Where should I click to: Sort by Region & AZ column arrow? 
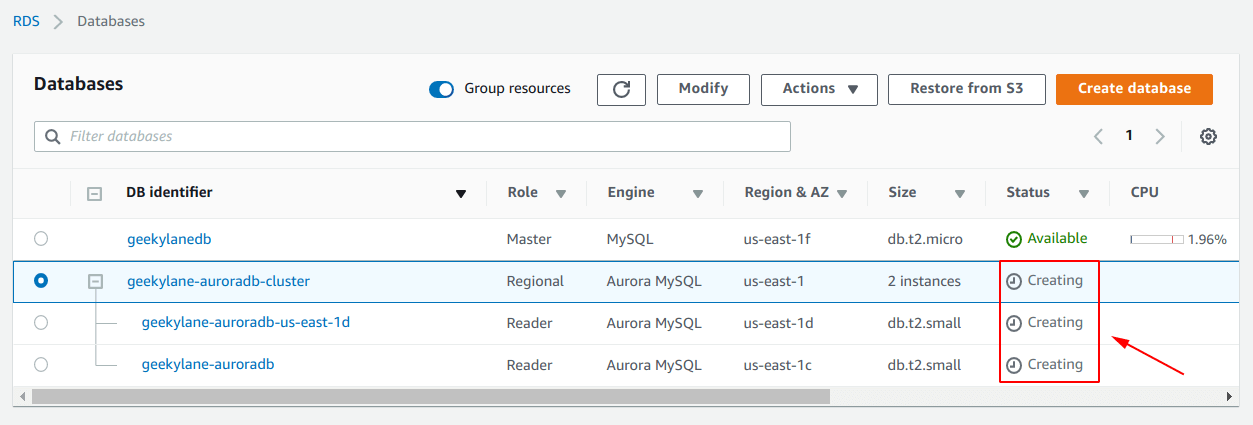[x=842, y=194]
